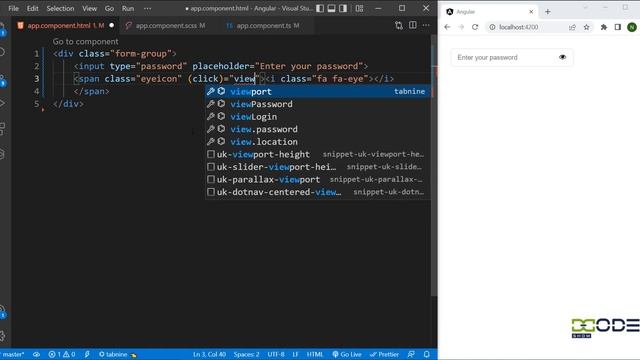Open the Selection menu
640x360 pixels.
click(x=60, y=8)
